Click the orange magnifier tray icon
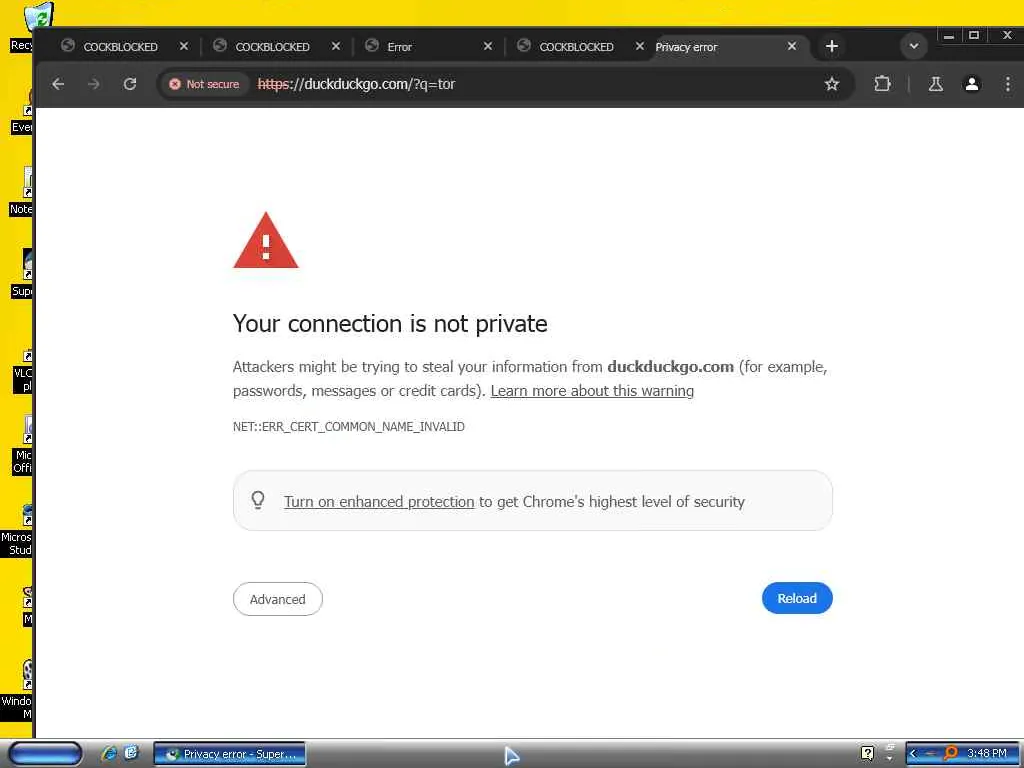 [950, 754]
